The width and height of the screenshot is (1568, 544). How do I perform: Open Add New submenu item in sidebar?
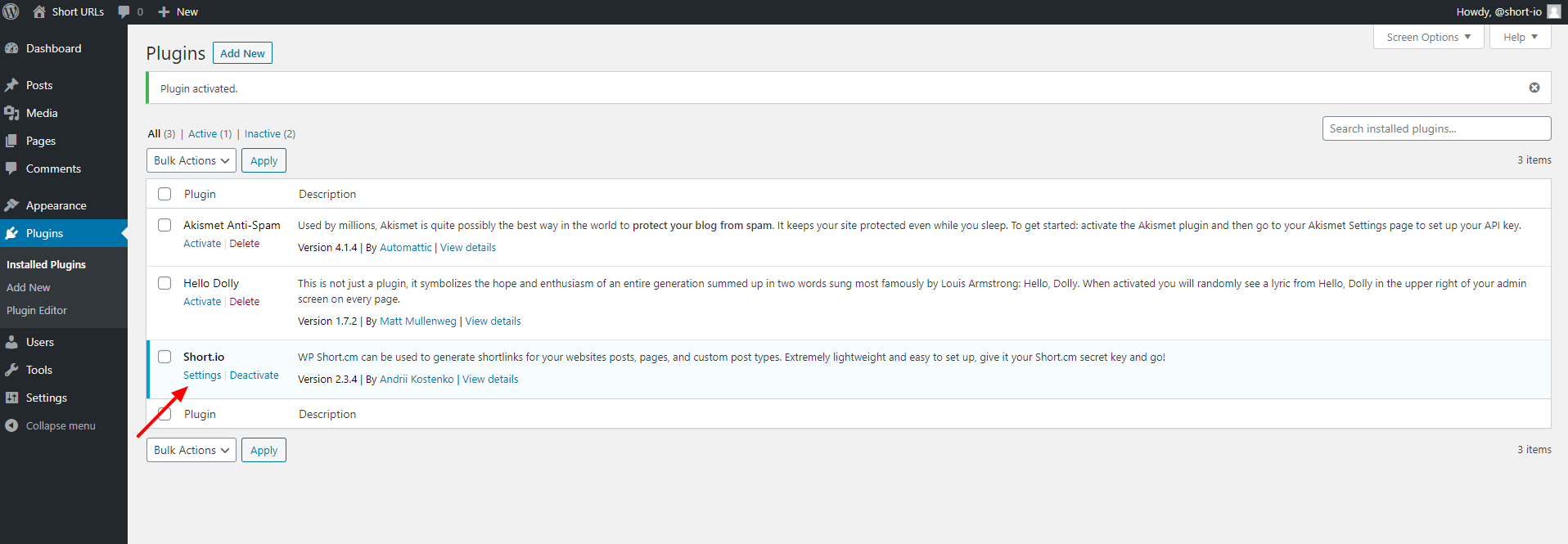[x=29, y=287]
